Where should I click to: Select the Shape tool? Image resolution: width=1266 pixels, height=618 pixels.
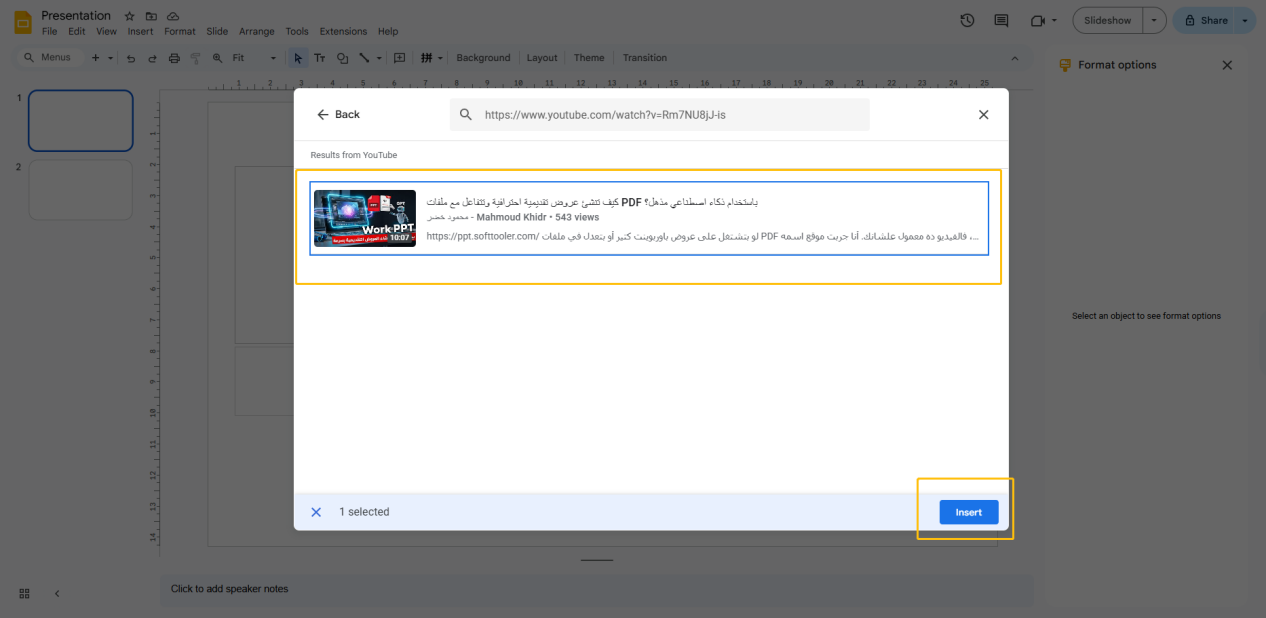pos(343,58)
